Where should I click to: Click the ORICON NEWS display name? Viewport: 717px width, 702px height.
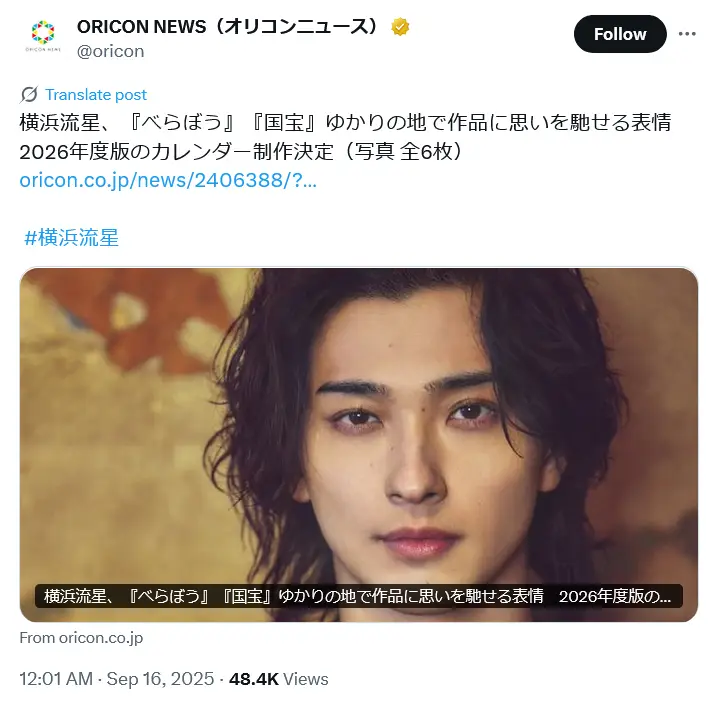227,27
